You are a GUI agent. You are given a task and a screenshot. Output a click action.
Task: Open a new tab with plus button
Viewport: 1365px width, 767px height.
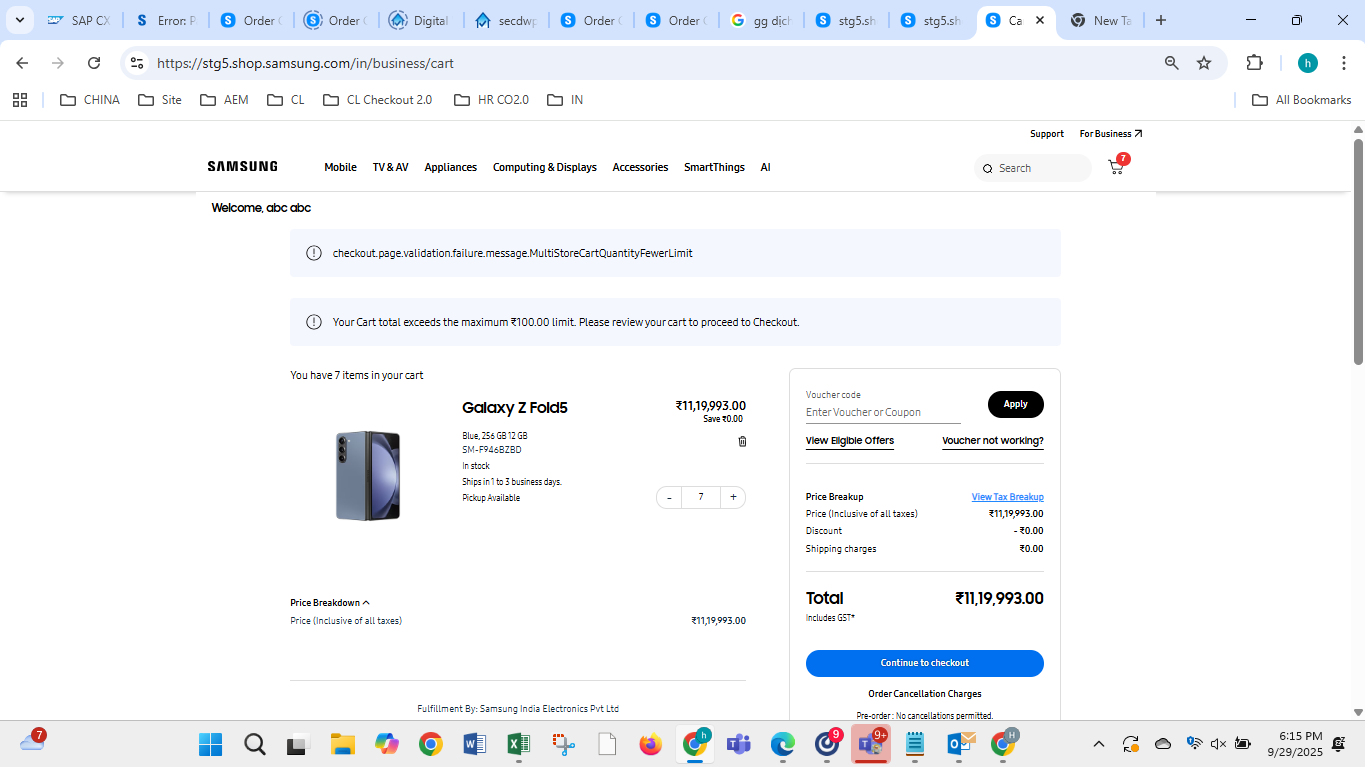[x=1160, y=20]
